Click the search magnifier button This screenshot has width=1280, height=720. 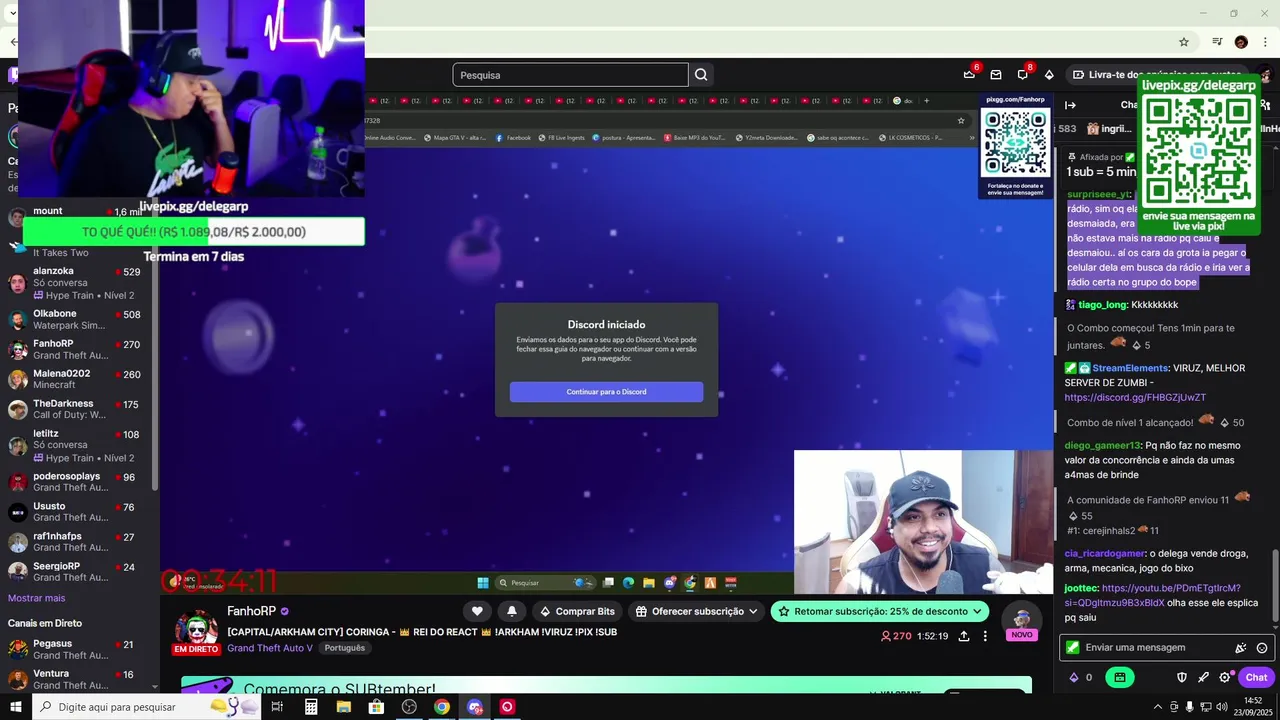pyautogui.click(x=701, y=75)
